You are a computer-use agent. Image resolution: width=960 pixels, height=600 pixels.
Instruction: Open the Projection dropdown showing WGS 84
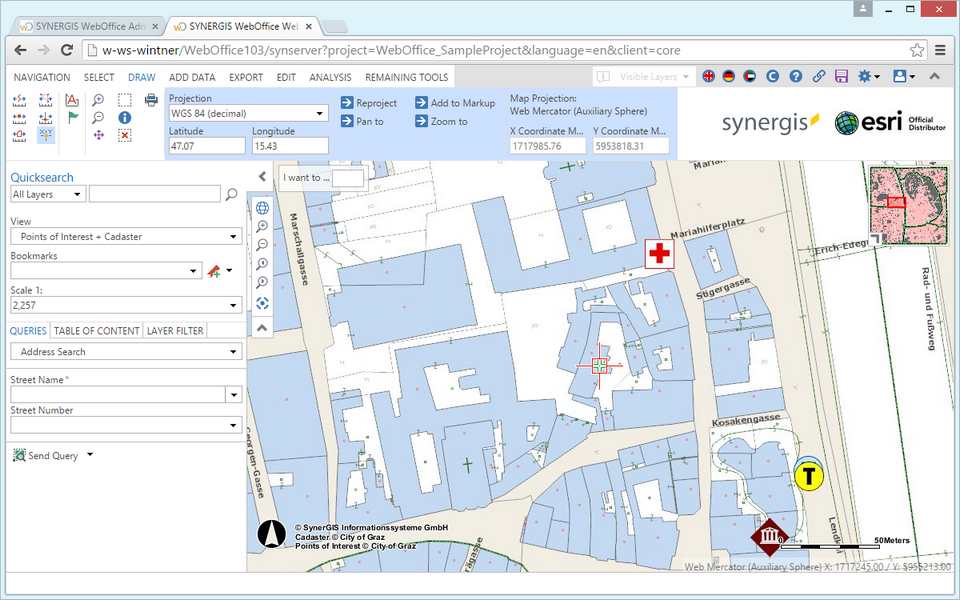coord(246,113)
